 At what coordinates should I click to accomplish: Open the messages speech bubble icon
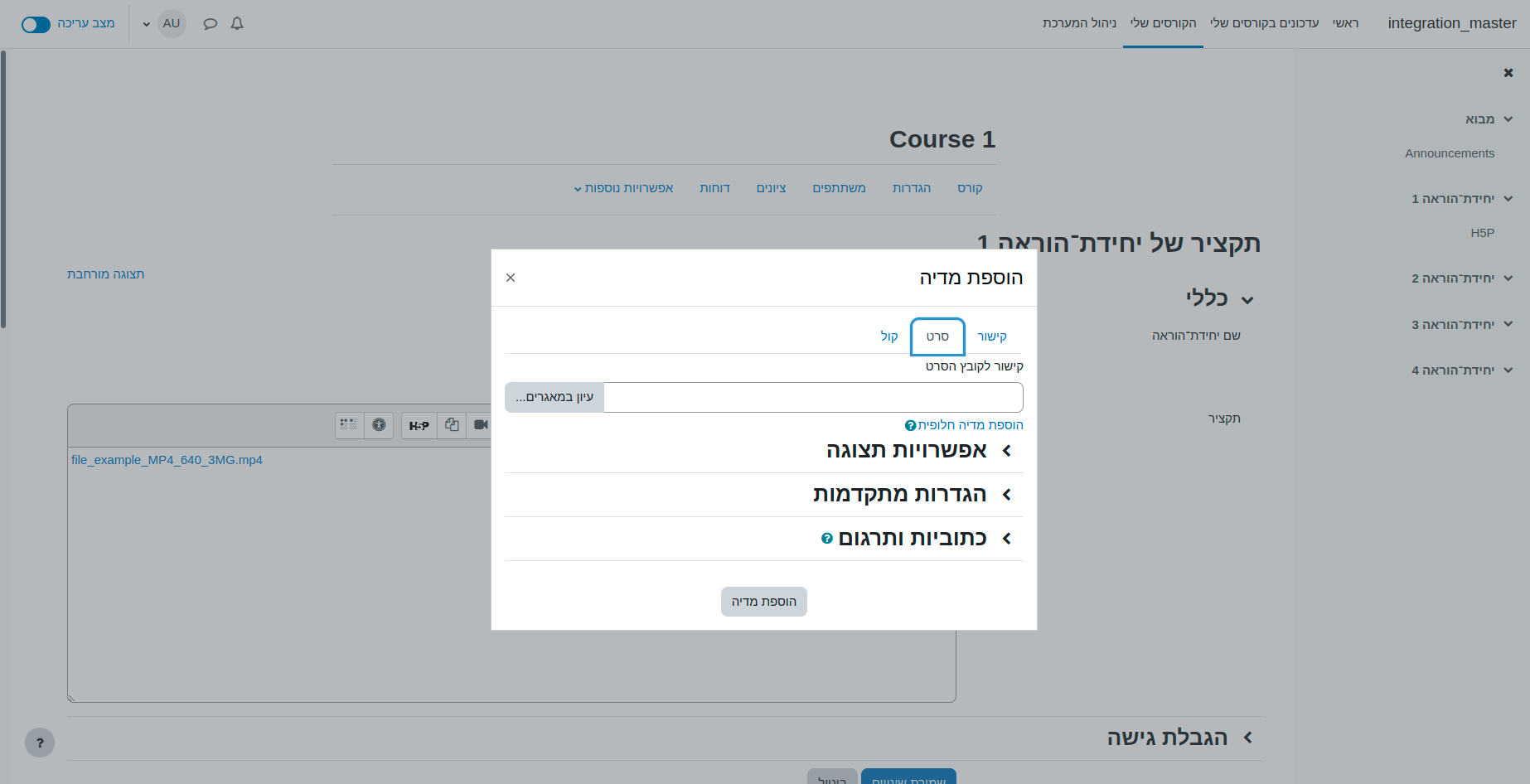point(211,24)
